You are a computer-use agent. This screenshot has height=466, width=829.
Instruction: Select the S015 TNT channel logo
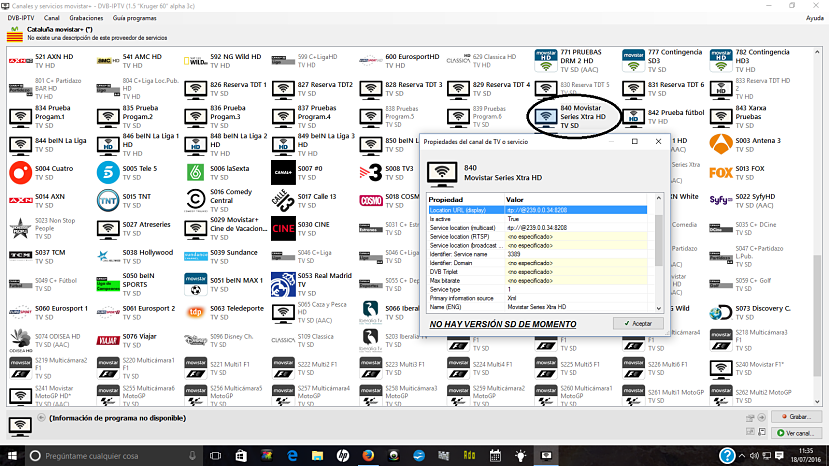click(108, 200)
